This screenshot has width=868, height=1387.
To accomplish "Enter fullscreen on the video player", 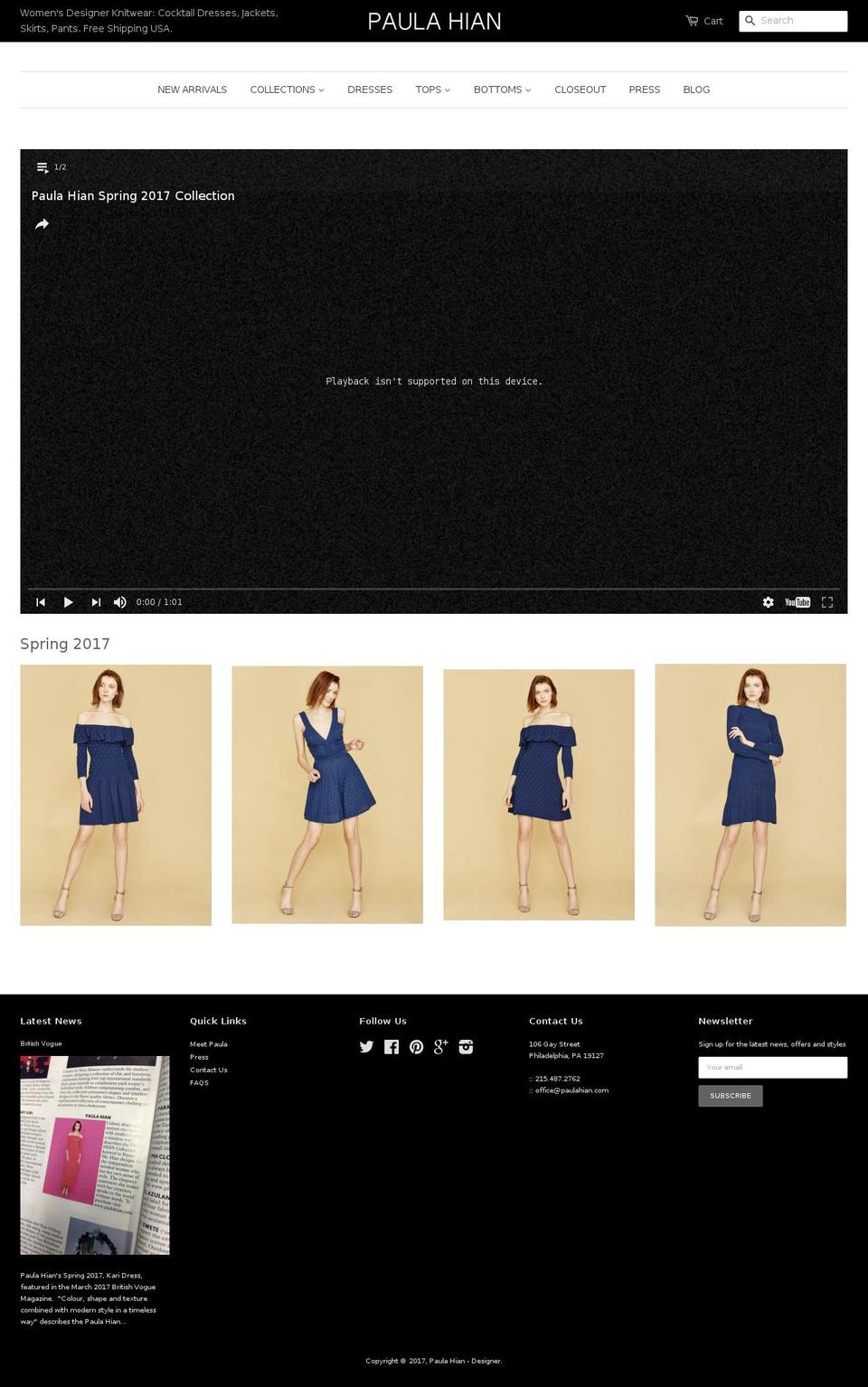I will 827,601.
